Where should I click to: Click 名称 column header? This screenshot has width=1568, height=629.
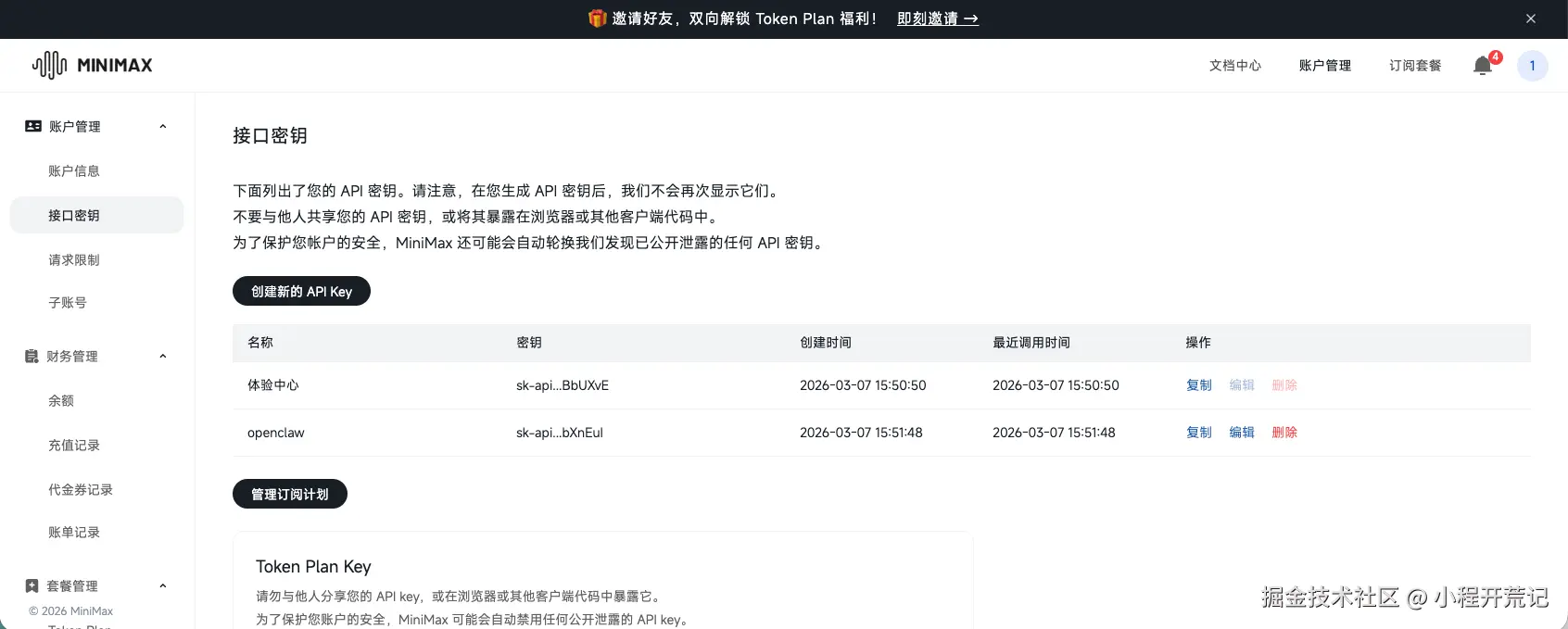260,343
